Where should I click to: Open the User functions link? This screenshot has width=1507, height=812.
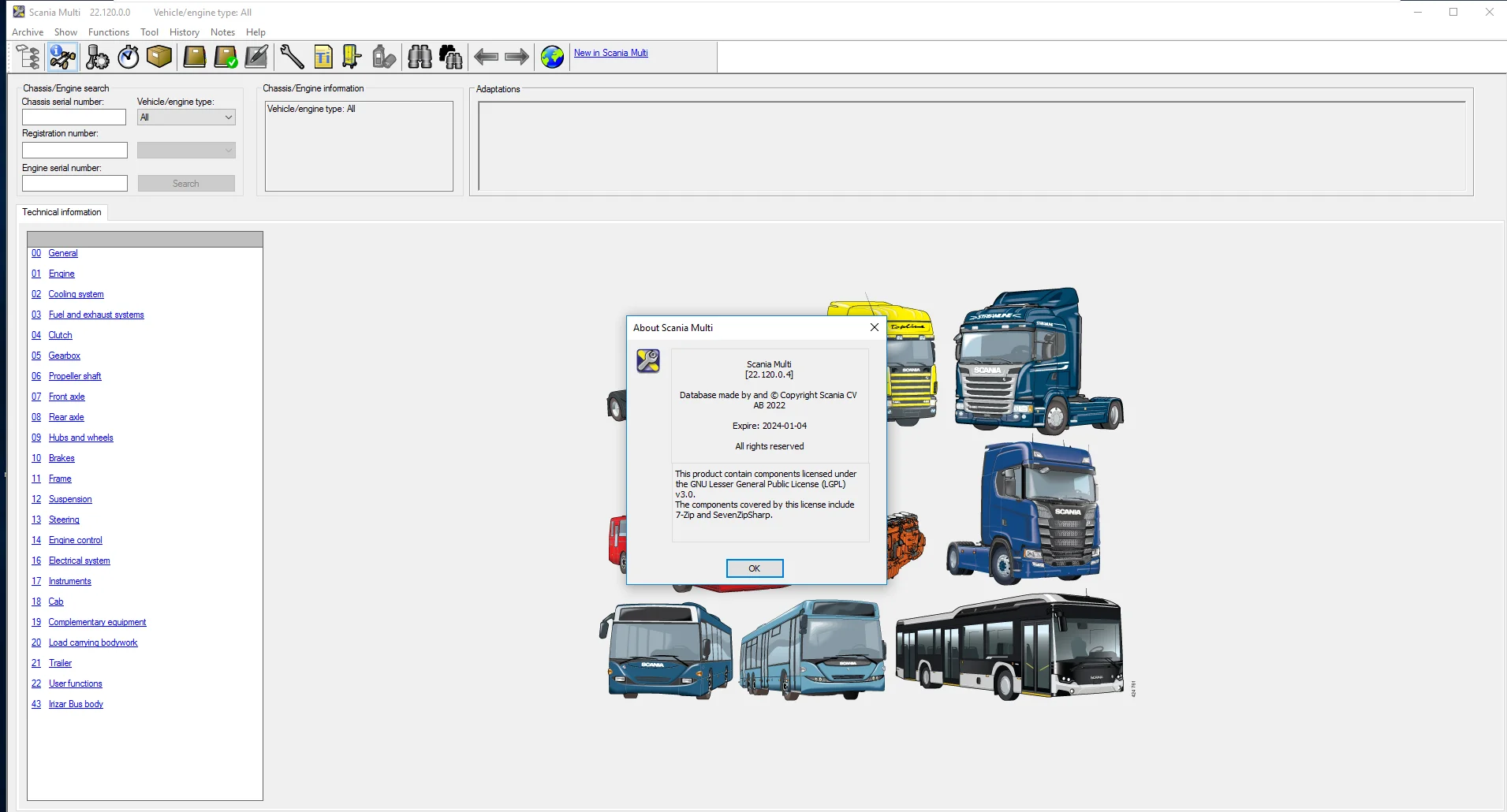[x=75, y=683]
